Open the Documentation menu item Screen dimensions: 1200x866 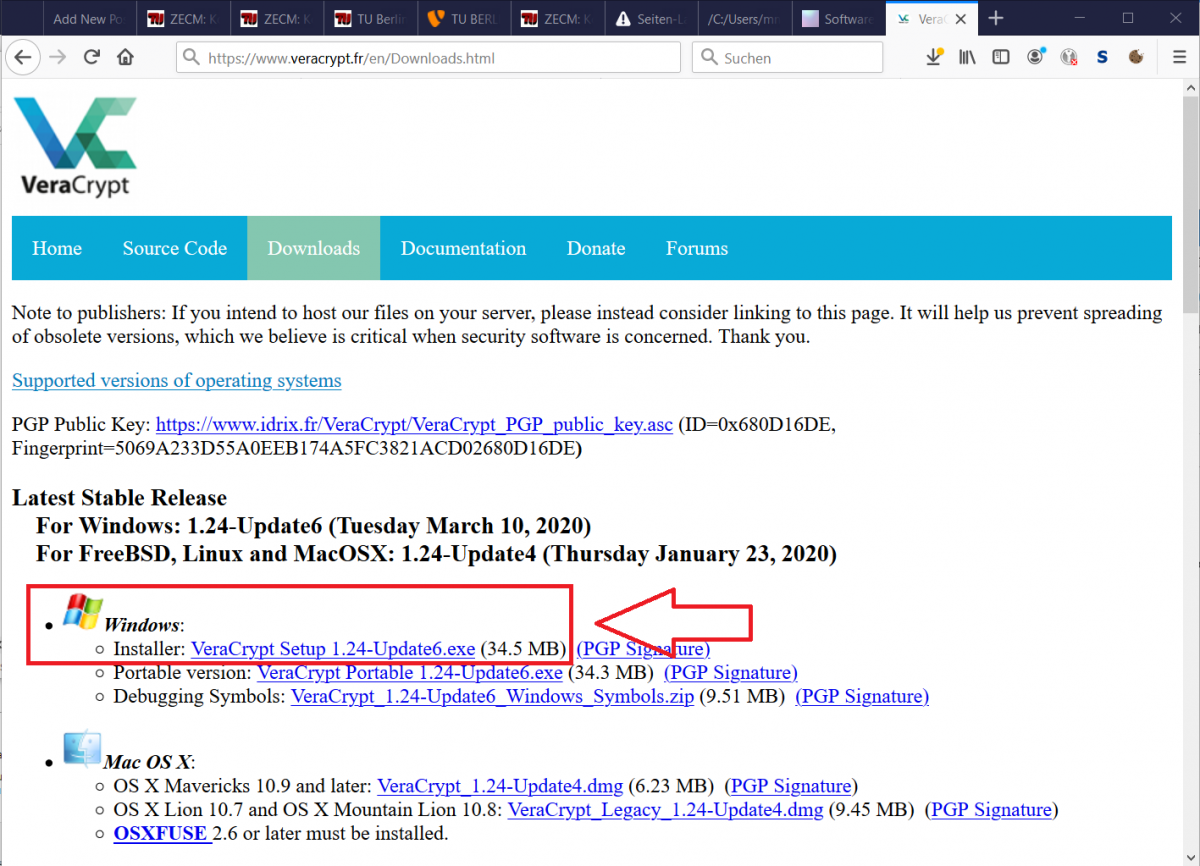tap(463, 248)
